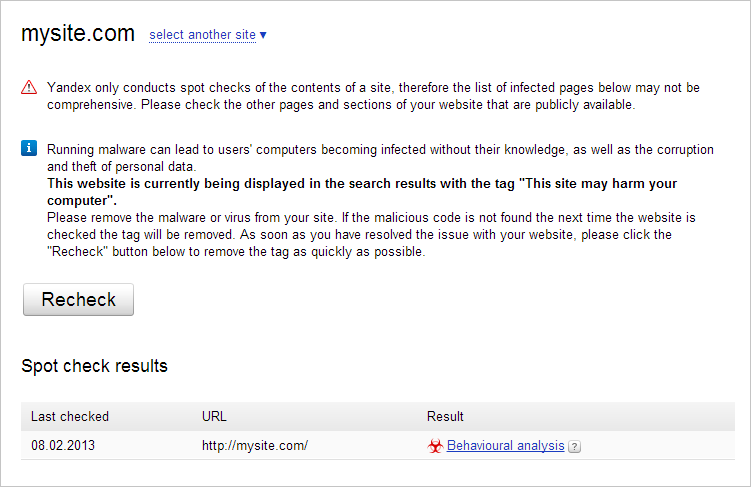
Task: Click the Running malware information paragraph
Action: click(380, 158)
